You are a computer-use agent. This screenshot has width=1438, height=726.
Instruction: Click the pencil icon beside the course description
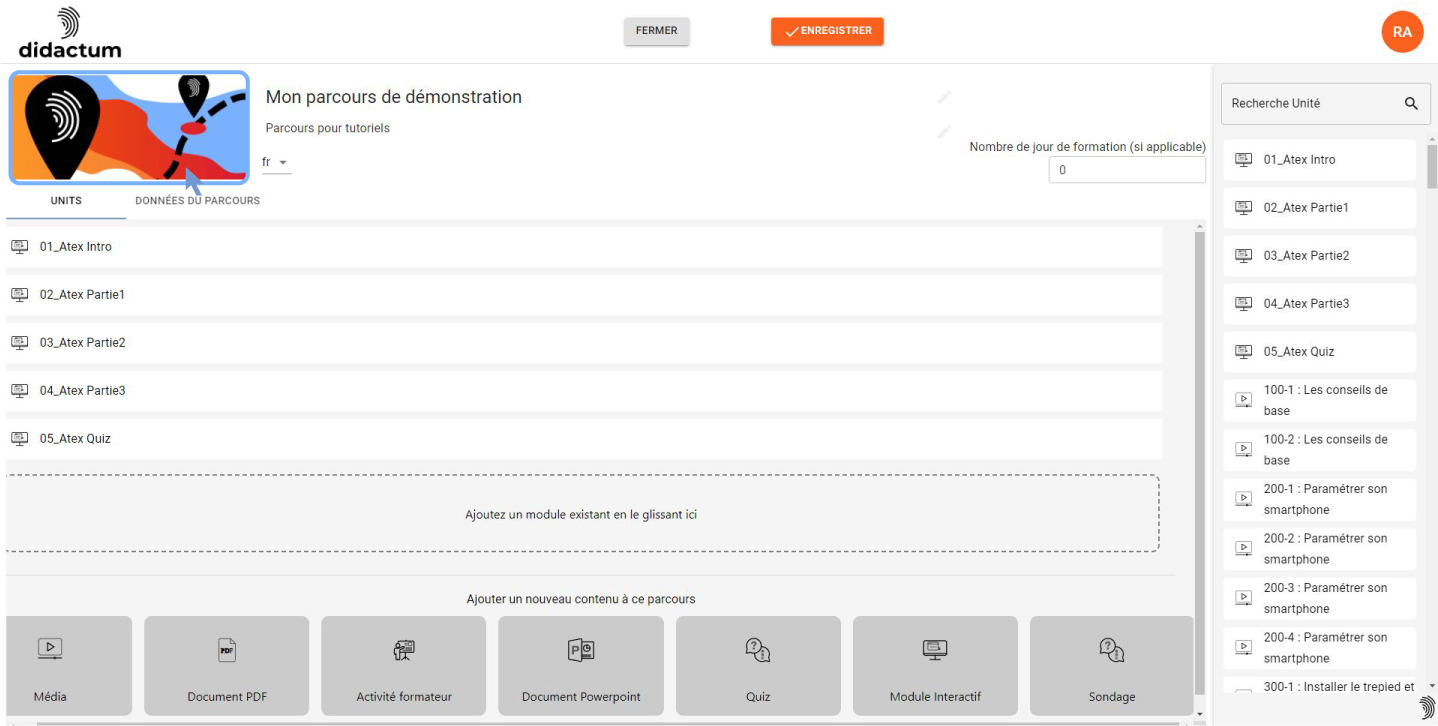tap(944, 131)
